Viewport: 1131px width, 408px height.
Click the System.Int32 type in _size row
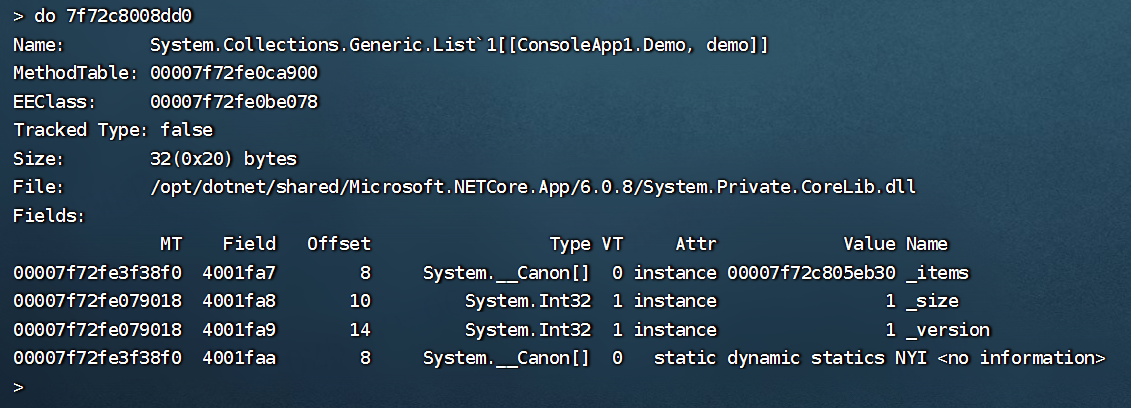pos(528,301)
